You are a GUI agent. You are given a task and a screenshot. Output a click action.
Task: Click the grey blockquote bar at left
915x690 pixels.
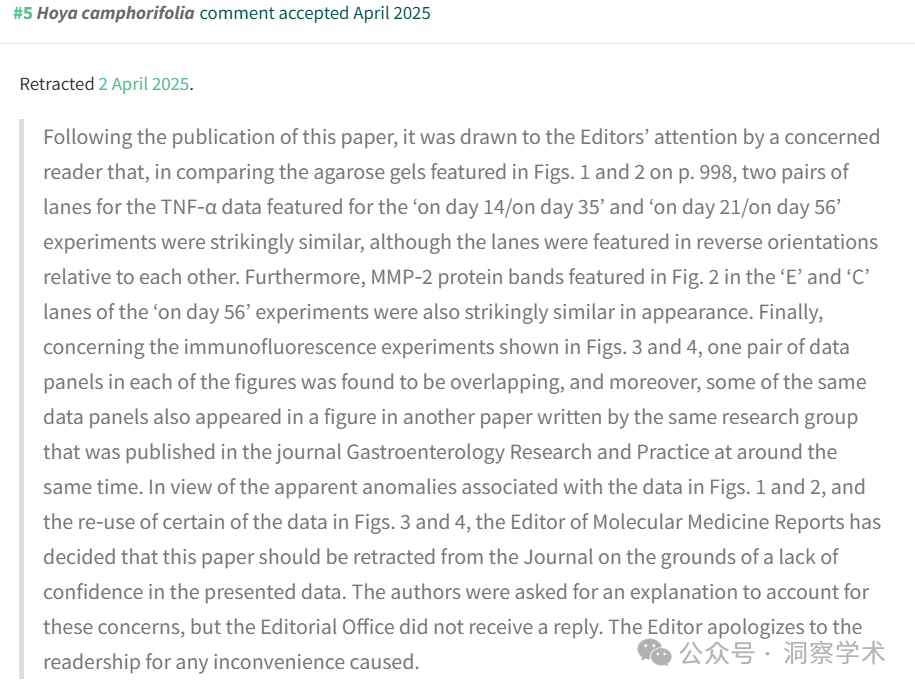click(22, 399)
